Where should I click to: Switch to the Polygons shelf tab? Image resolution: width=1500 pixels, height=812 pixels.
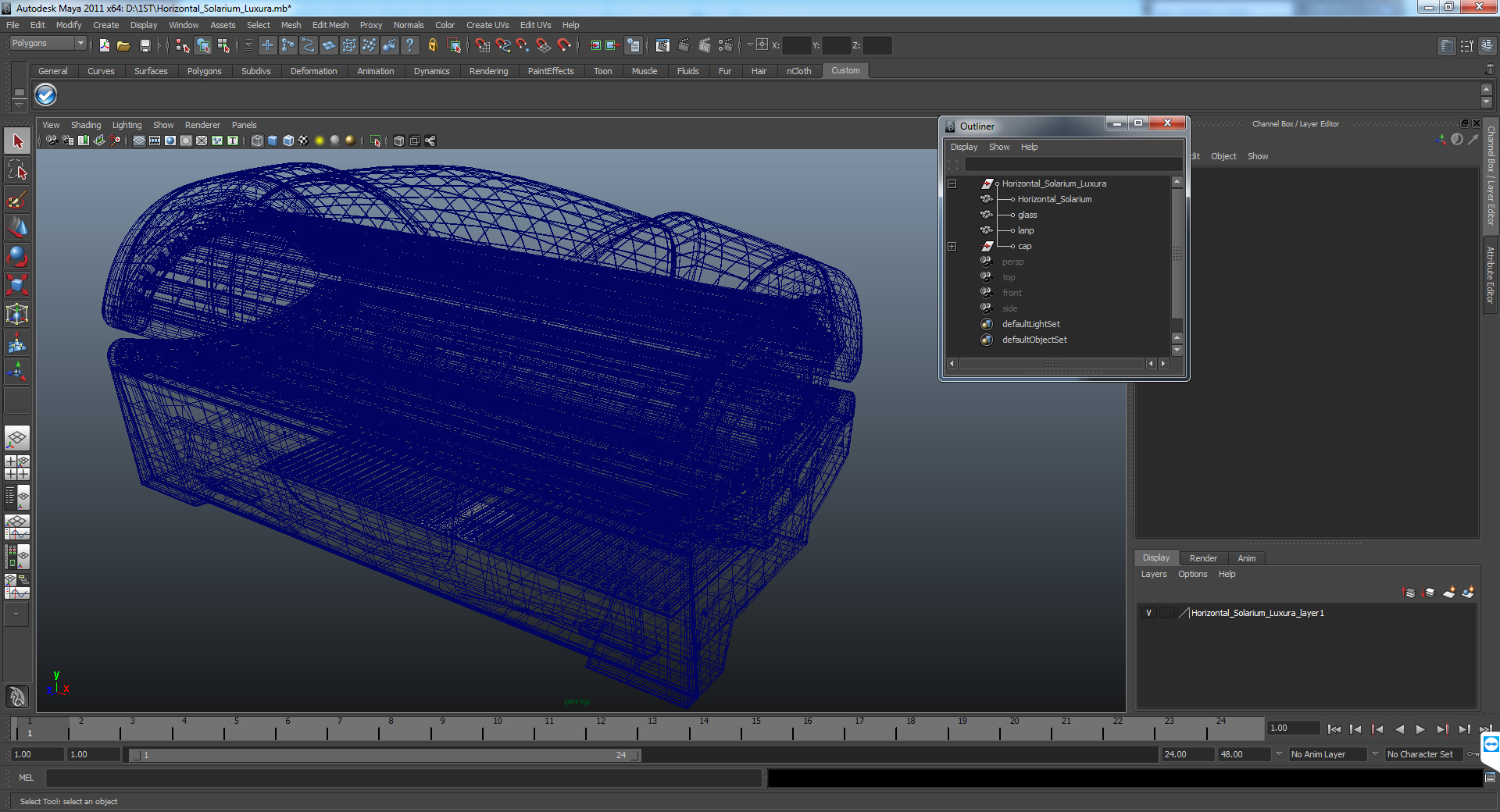204,71
